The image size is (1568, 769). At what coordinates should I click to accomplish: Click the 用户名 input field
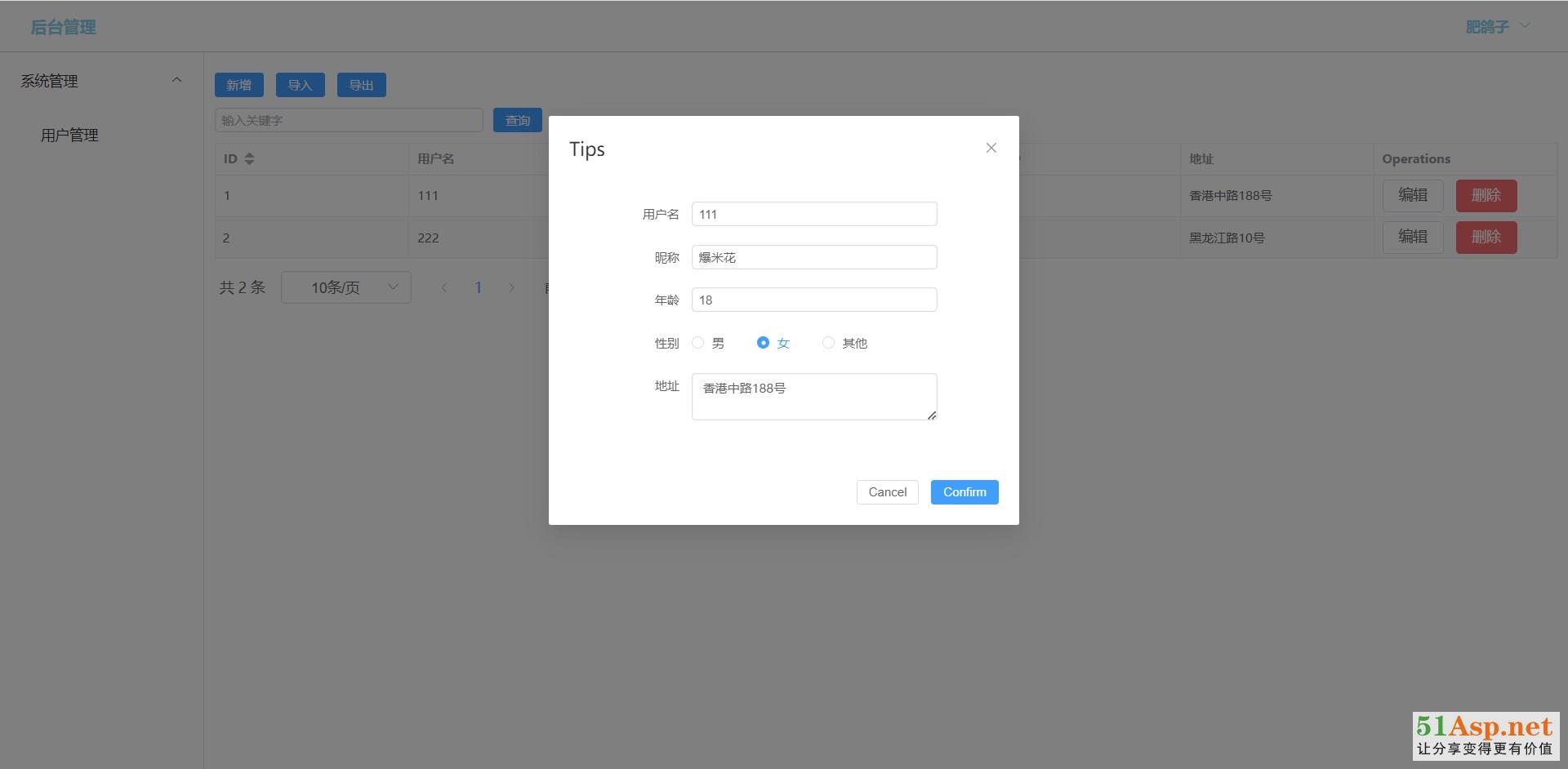(x=814, y=214)
